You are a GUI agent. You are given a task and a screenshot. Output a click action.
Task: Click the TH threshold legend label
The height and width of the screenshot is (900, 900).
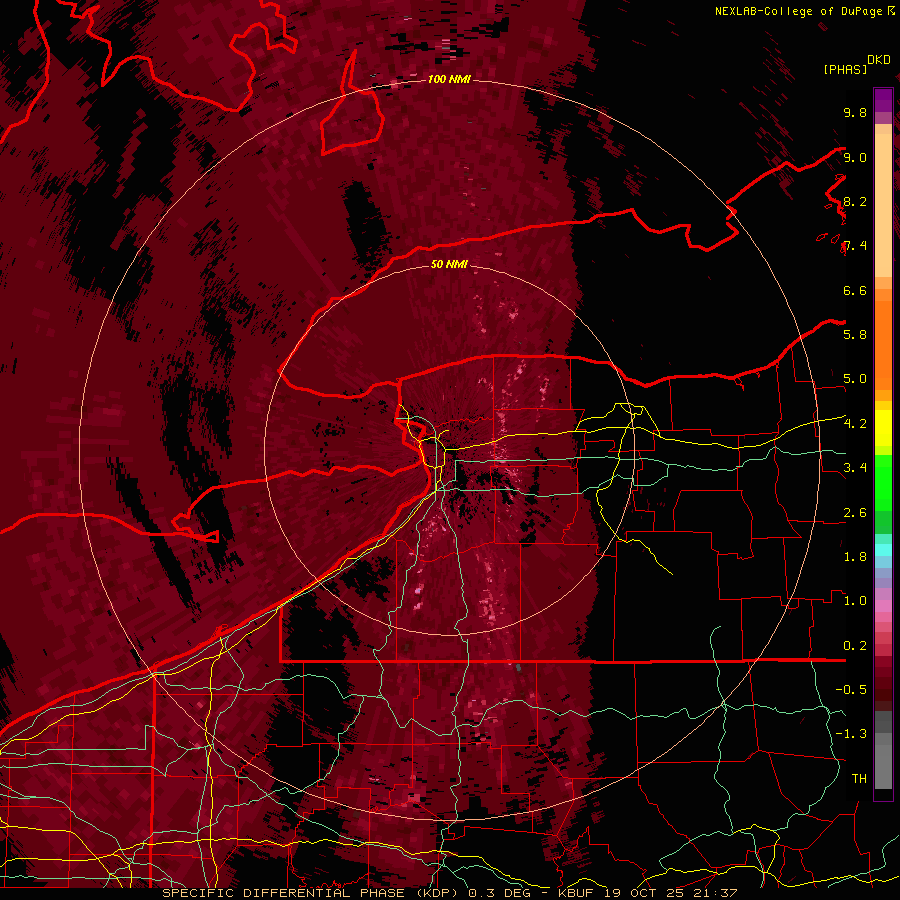(859, 779)
